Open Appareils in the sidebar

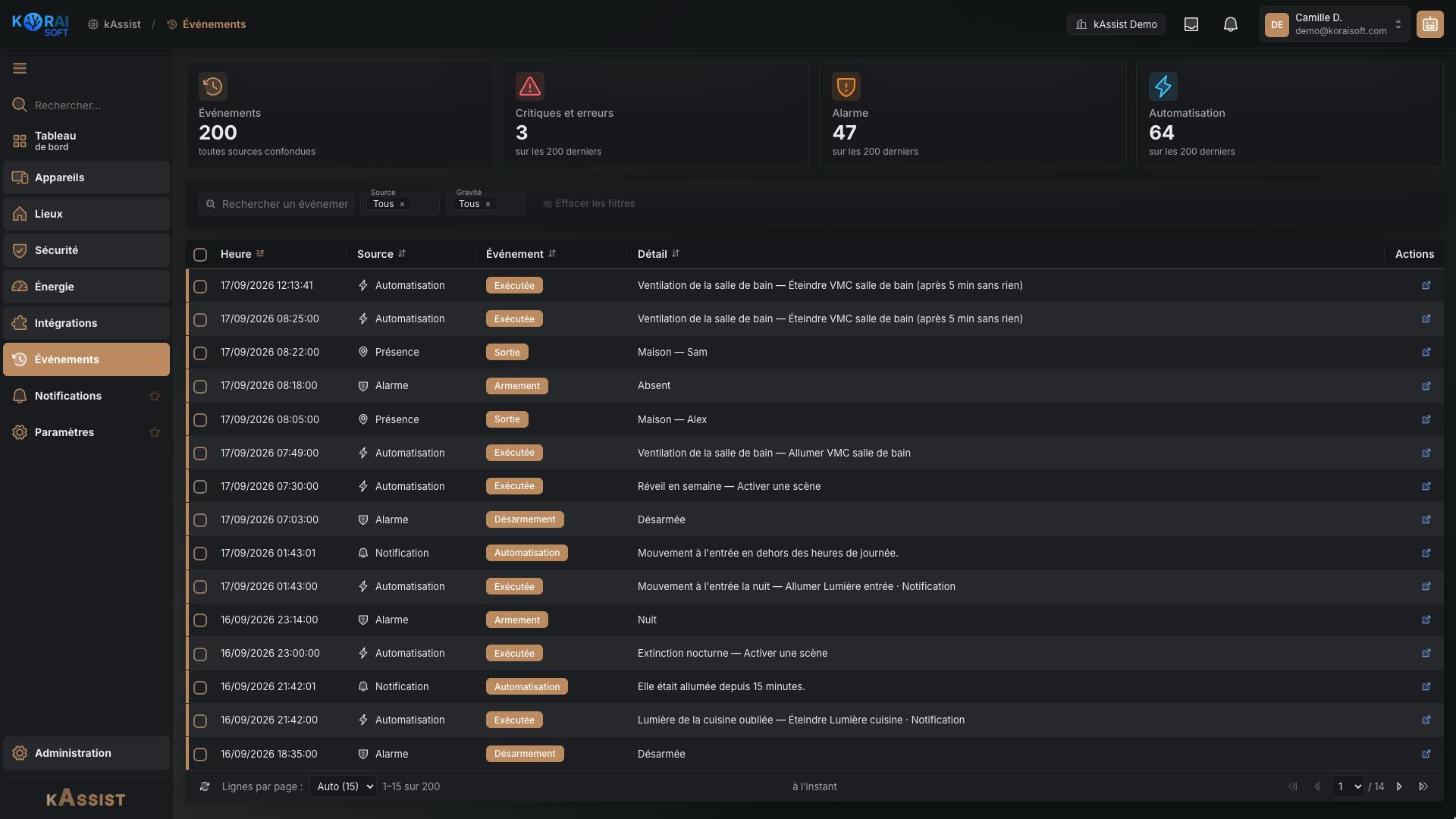pyautogui.click(x=86, y=178)
